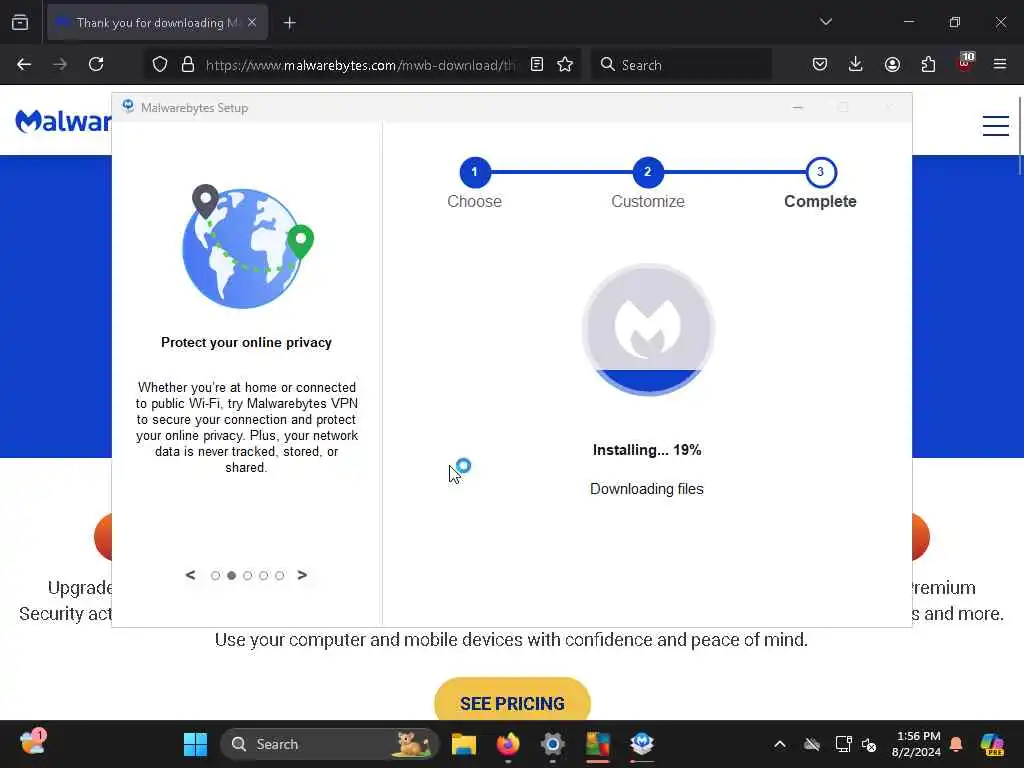
Task: Open the Firefox downloads panel
Action: coord(856,64)
